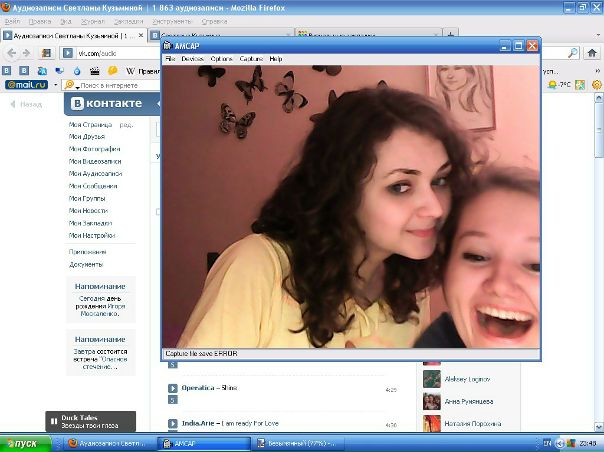Viewport: 604px width, 452px height.
Task: Play the India.Arie track in the list
Action: click(172, 425)
